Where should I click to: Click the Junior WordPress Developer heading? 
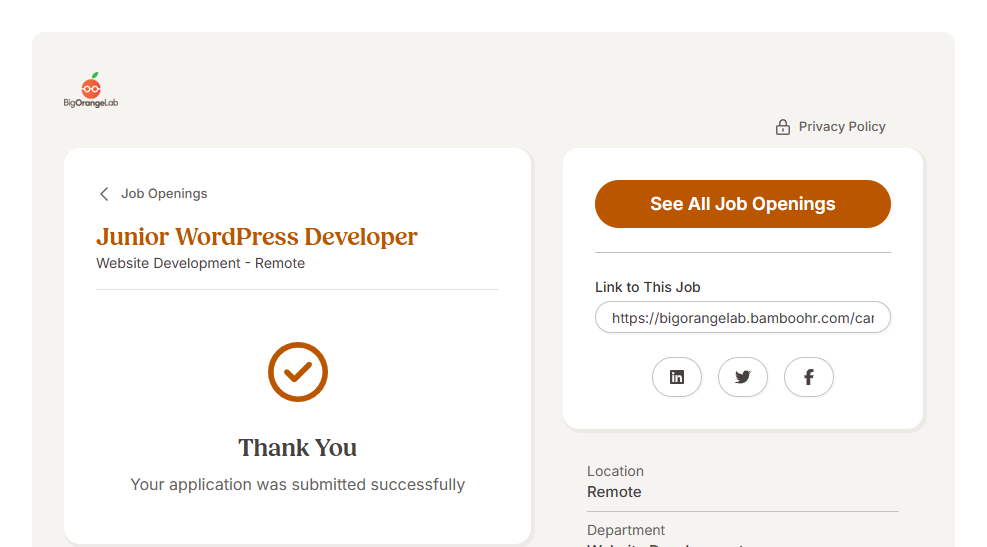(x=257, y=237)
